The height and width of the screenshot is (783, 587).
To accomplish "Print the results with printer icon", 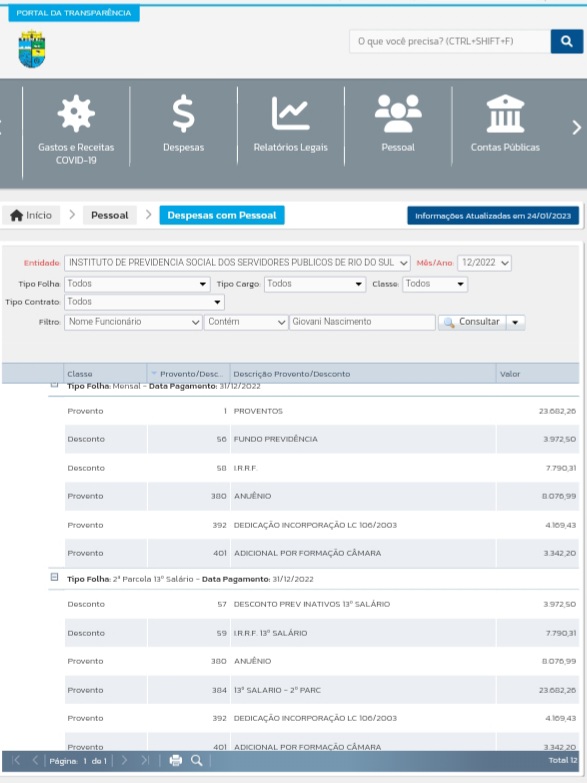I will [175, 761].
